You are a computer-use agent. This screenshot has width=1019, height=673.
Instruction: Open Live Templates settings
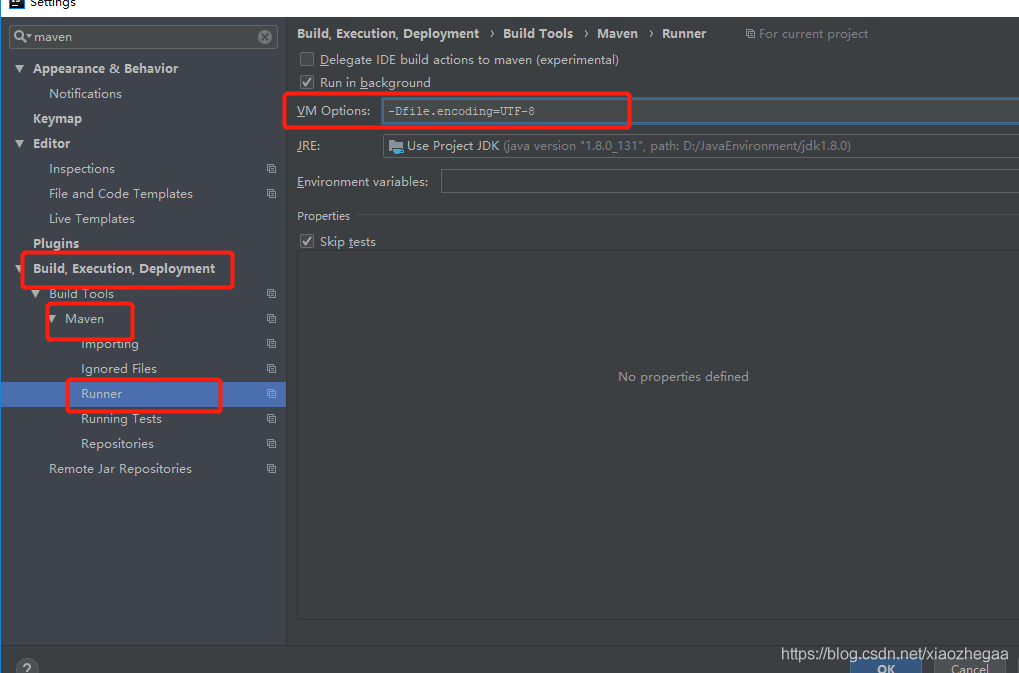coord(92,219)
